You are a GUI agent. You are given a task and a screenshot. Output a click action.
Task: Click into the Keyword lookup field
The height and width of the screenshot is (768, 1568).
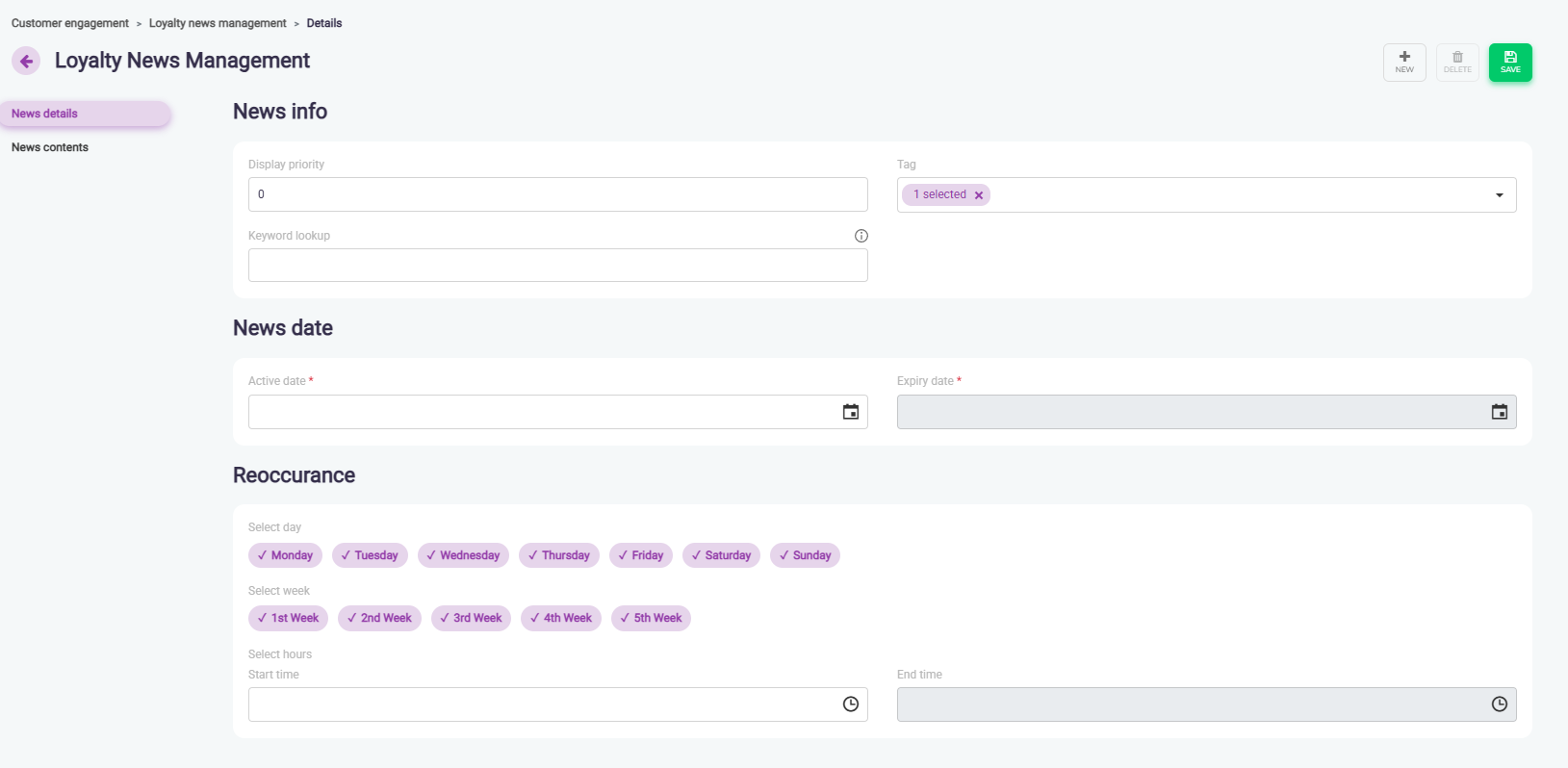pyautogui.click(x=557, y=266)
